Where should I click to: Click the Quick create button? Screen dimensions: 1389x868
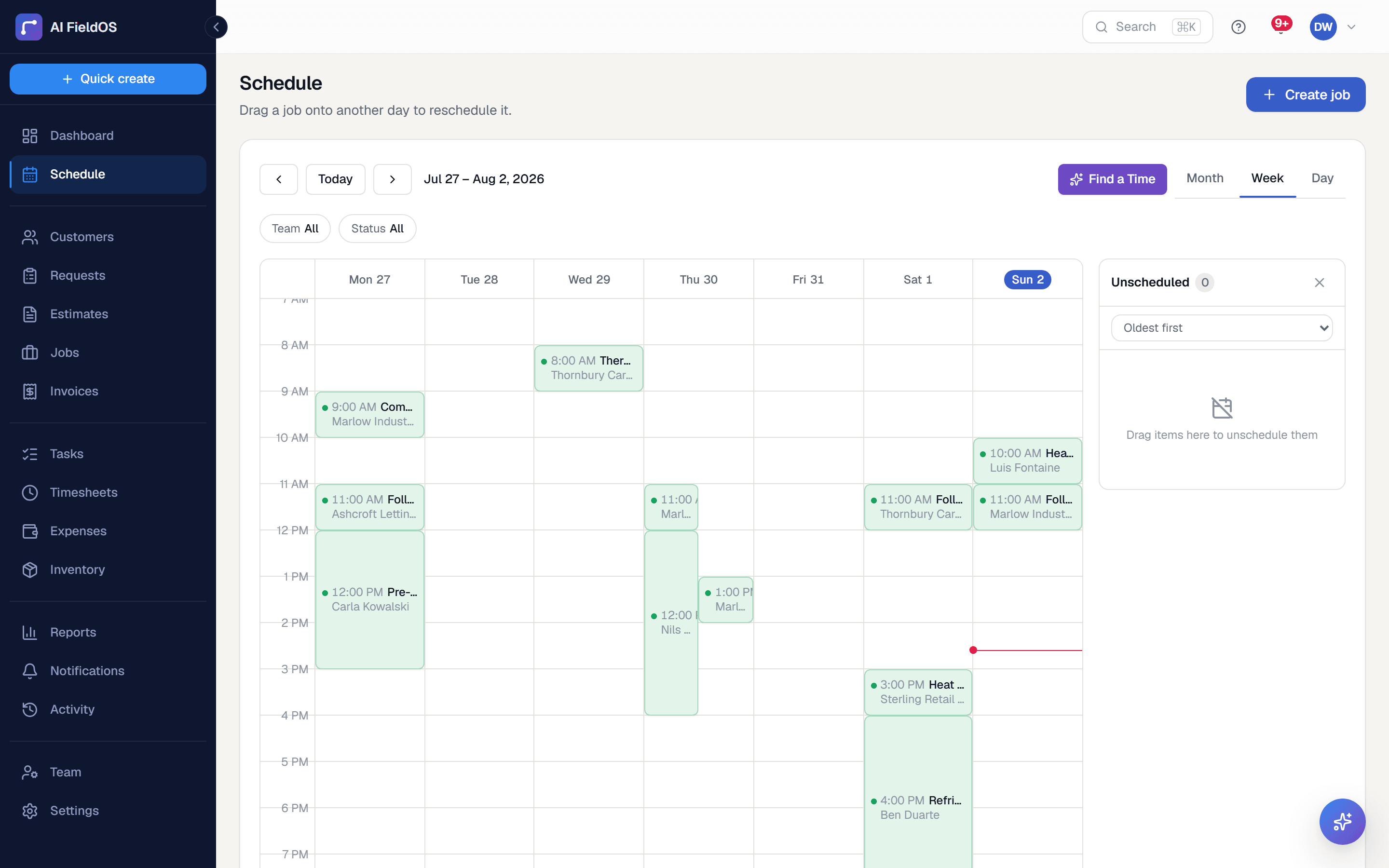click(x=108, y=79)
